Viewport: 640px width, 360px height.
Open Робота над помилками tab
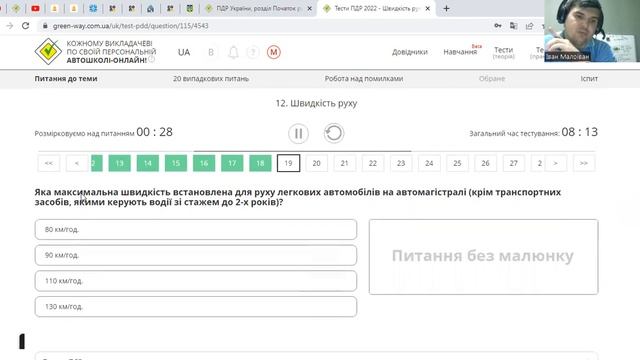click(x=364, y=78)
